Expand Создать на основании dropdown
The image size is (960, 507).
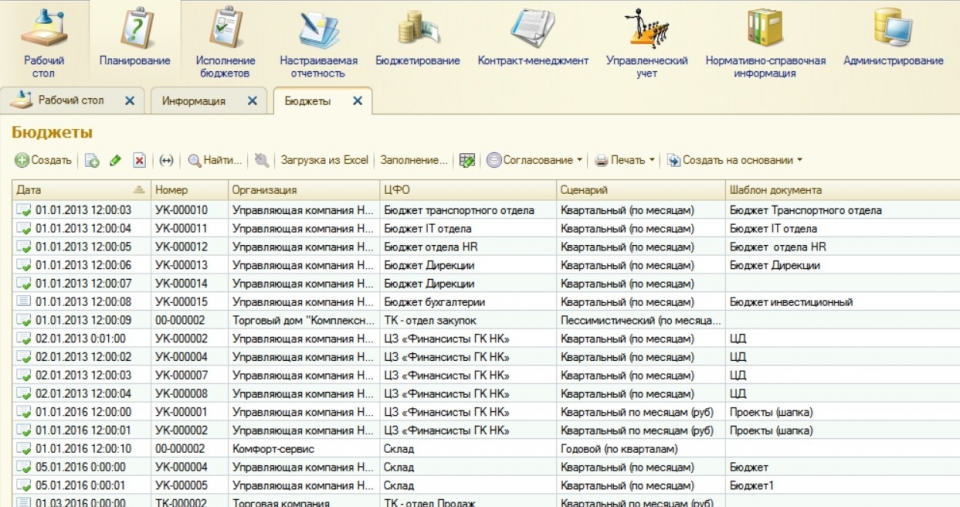point(735,160)
